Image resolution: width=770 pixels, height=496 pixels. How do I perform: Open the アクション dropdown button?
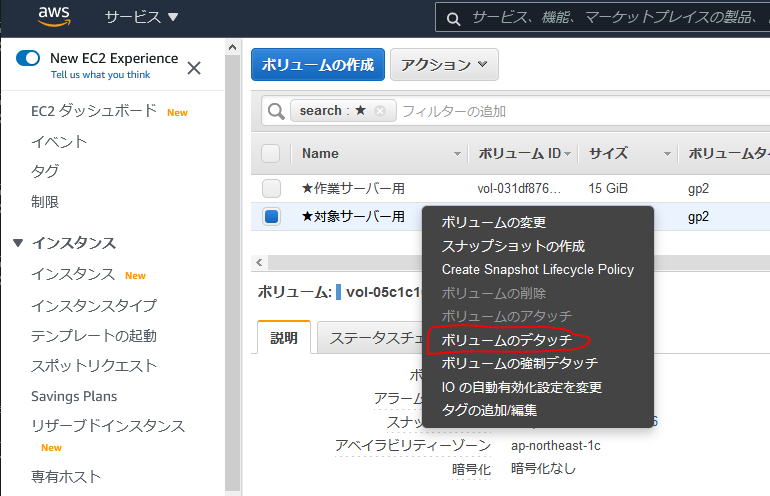tap(444, 64)
